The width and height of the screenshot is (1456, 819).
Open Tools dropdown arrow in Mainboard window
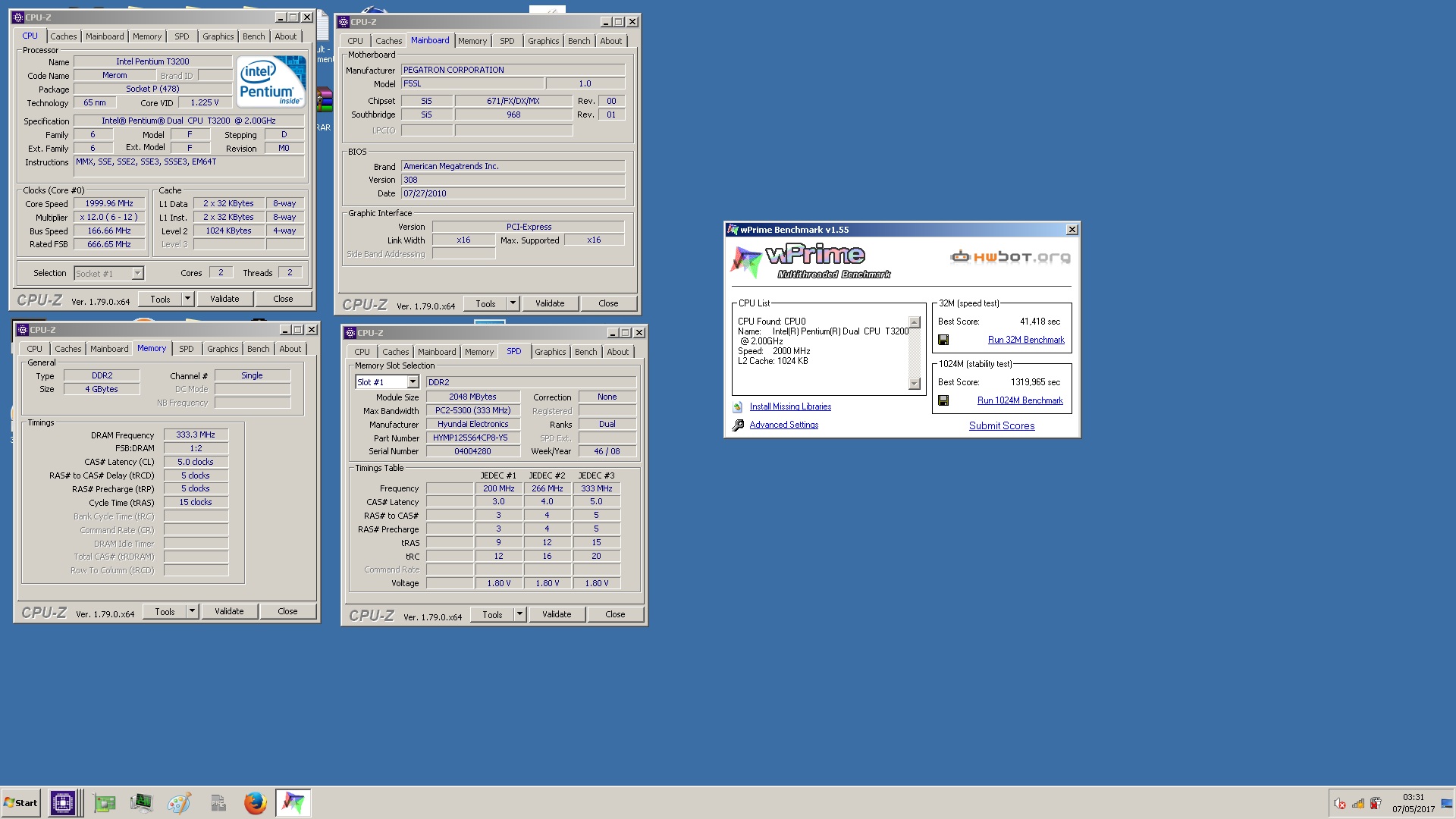[513, 303]
